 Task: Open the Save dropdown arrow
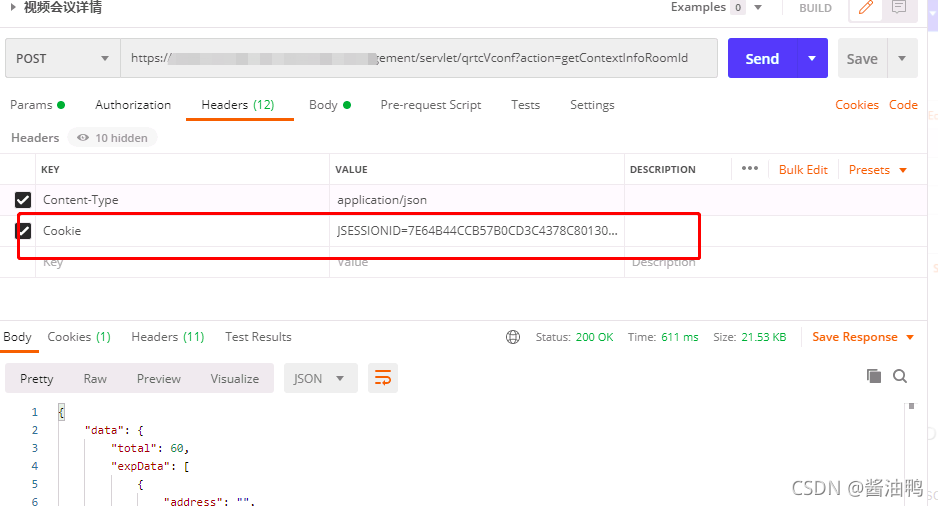click(902, 58)
